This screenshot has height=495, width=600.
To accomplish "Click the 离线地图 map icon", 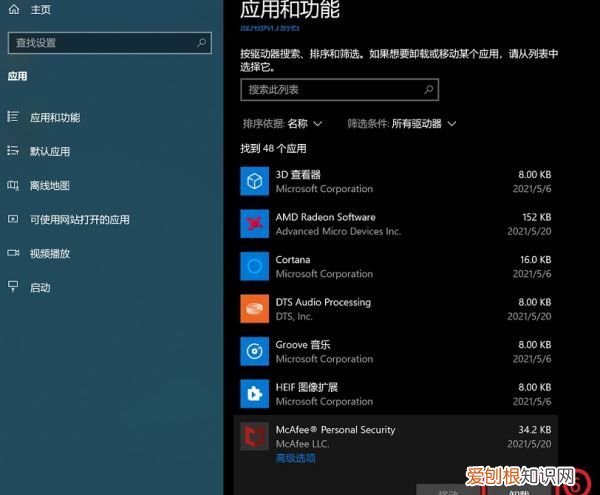I will (x=13, y=186).
